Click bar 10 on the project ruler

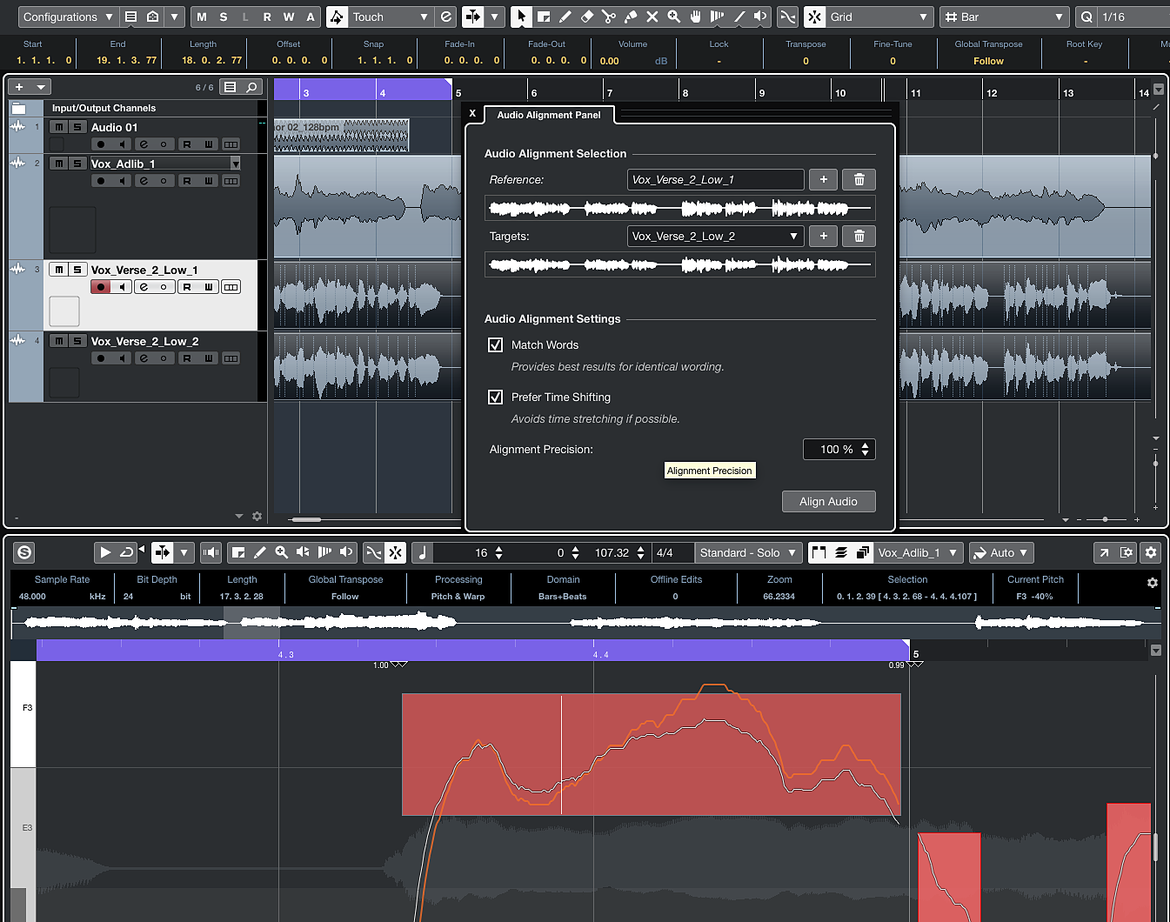pyautogui.click(x=840, y=93)
